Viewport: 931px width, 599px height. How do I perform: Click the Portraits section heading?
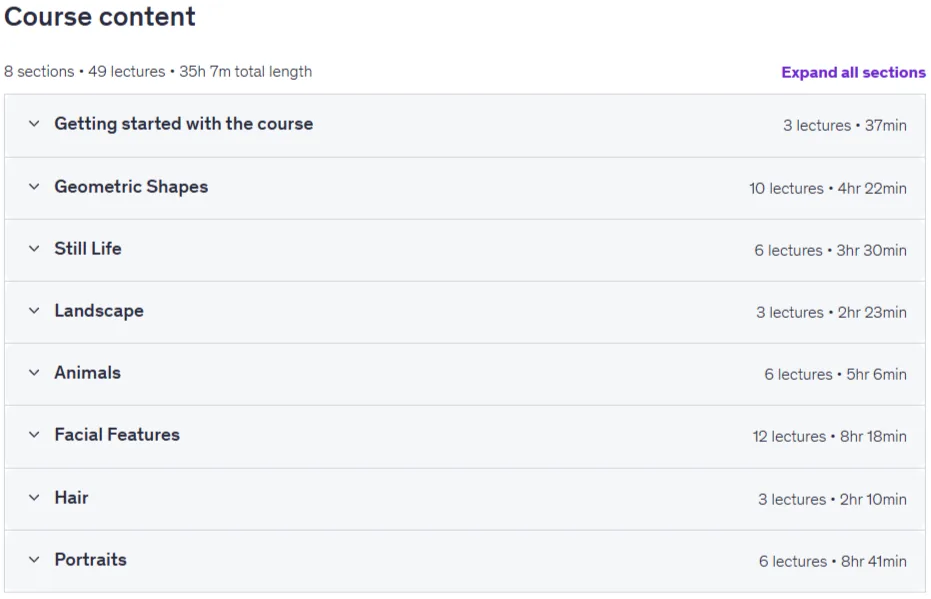click(91, 560)
